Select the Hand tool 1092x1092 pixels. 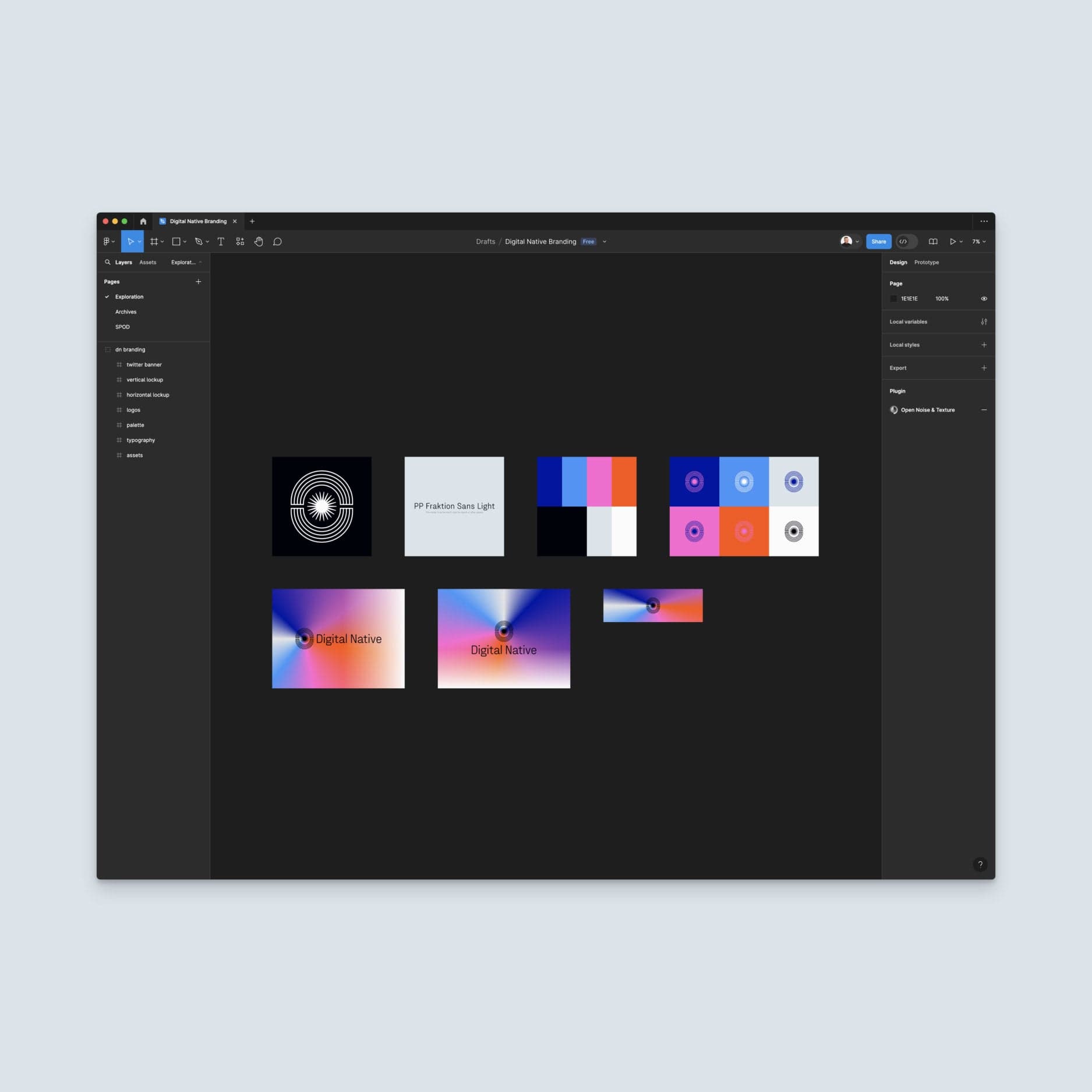tap(259, 241)
